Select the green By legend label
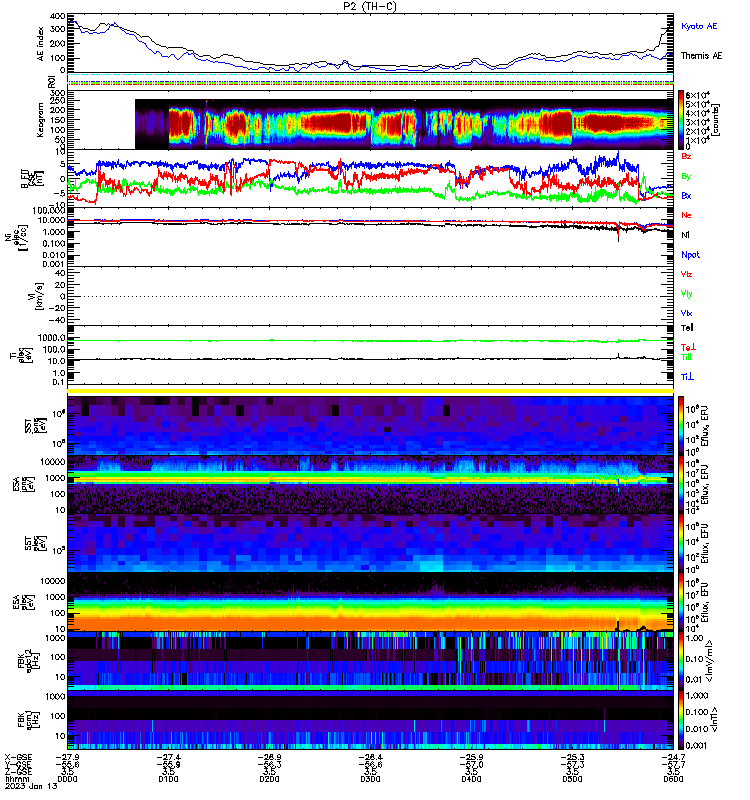 click(686, 176)
